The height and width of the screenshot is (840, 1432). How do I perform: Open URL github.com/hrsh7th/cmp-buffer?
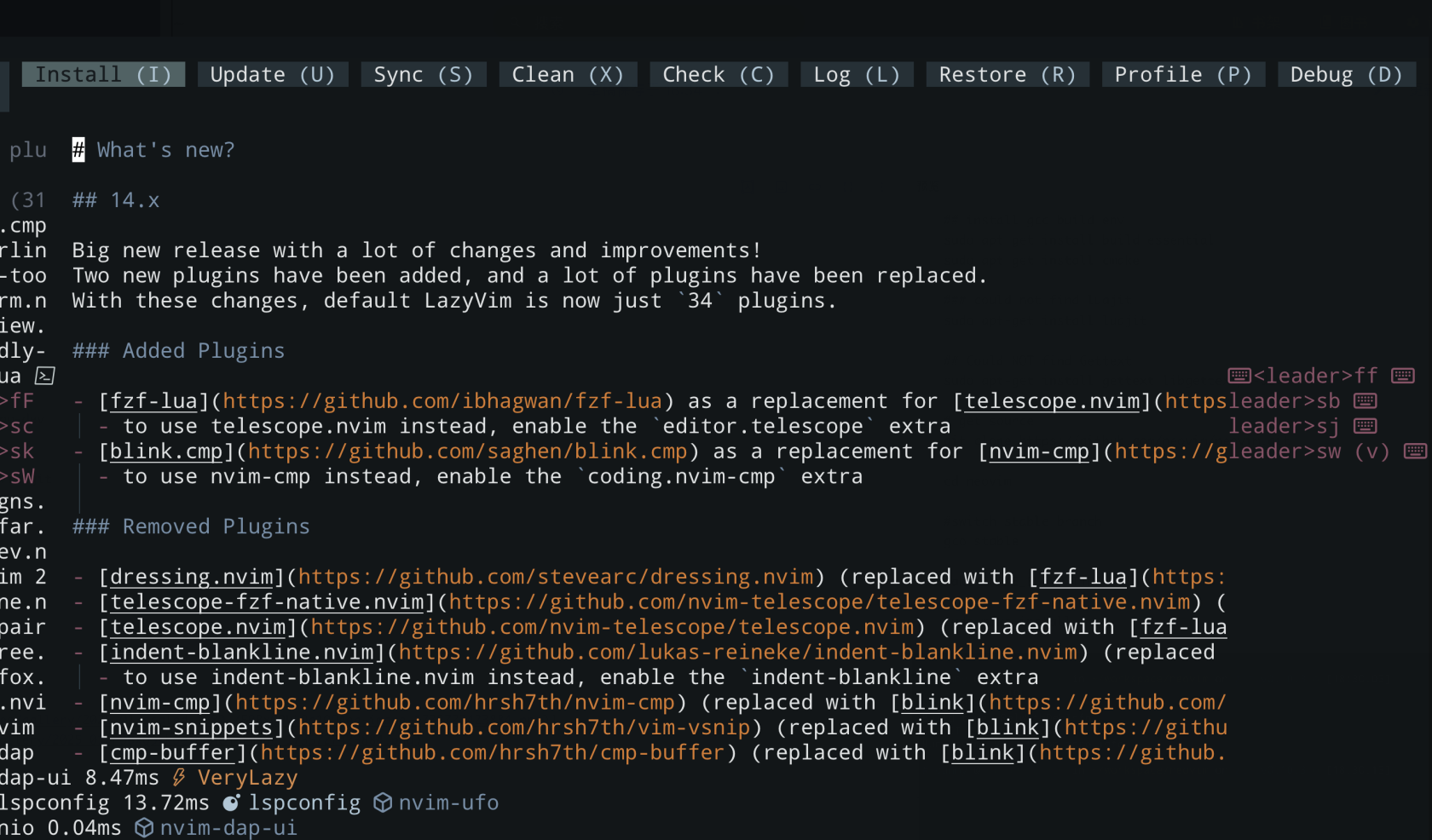point(493,753)
